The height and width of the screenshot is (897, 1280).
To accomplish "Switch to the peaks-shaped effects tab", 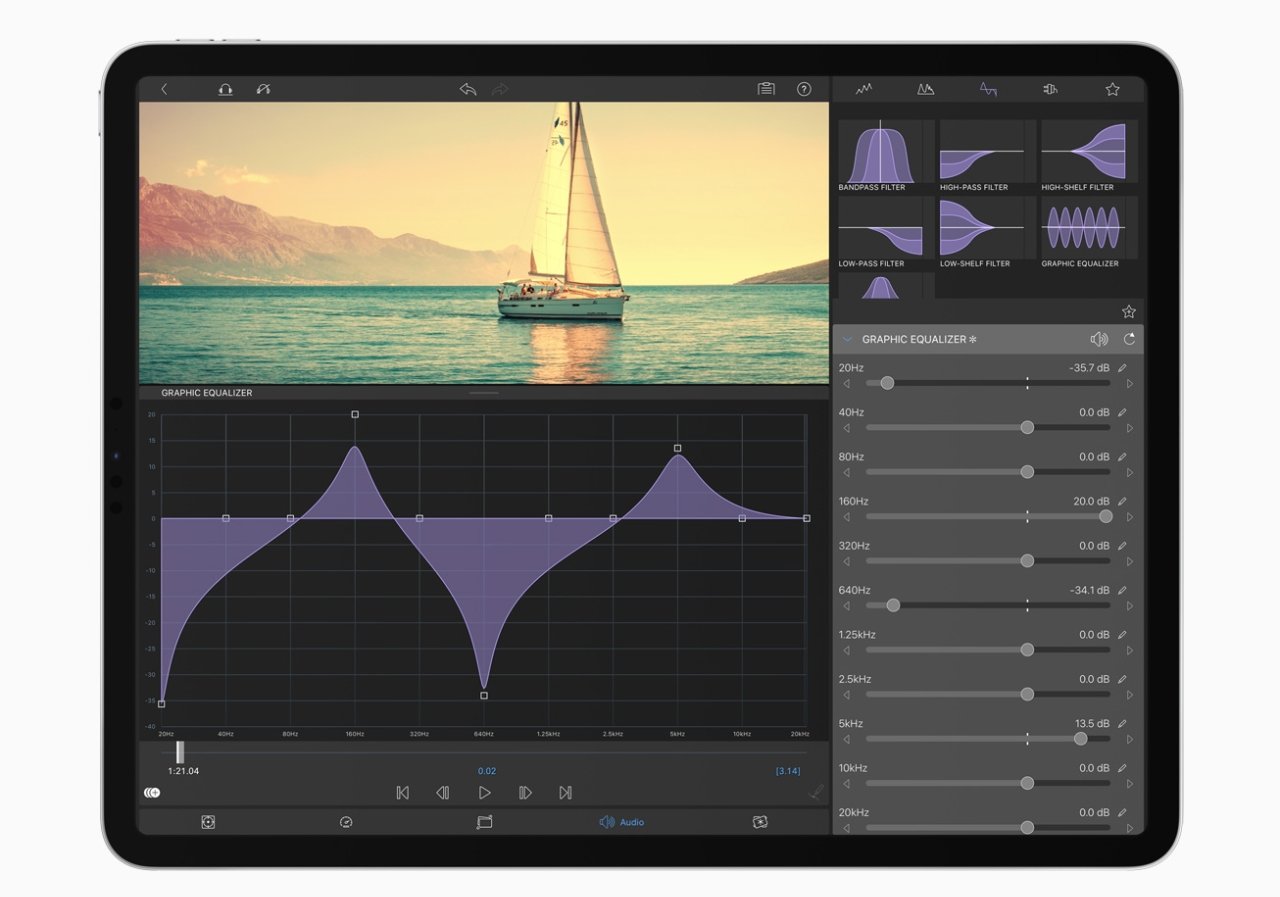I will point(926,89).
